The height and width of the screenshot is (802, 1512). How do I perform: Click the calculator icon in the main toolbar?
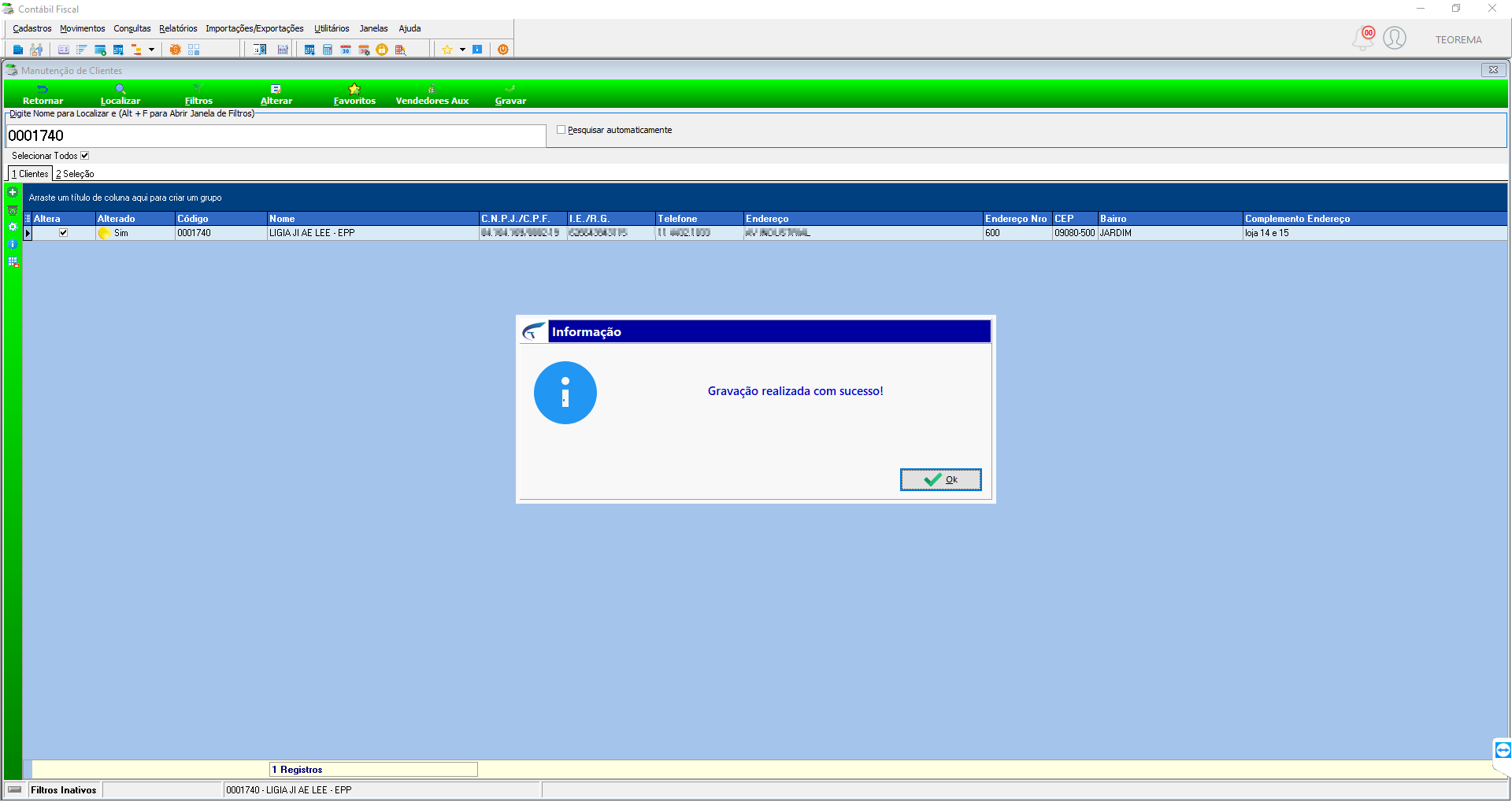tap(328, 50)
